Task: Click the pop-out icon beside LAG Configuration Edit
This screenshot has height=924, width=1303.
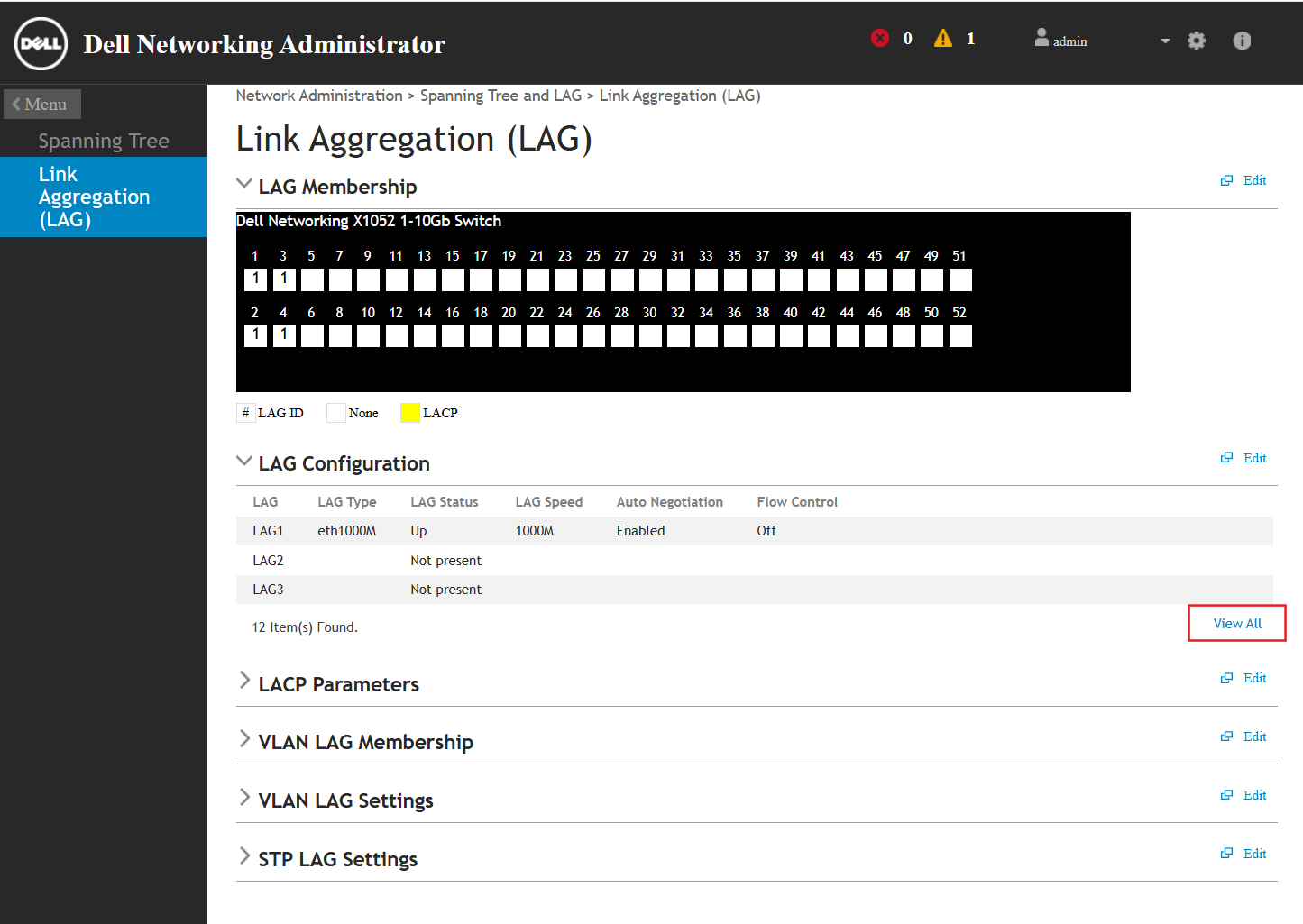Action: pyautogui.click(x=1226, y=458)
